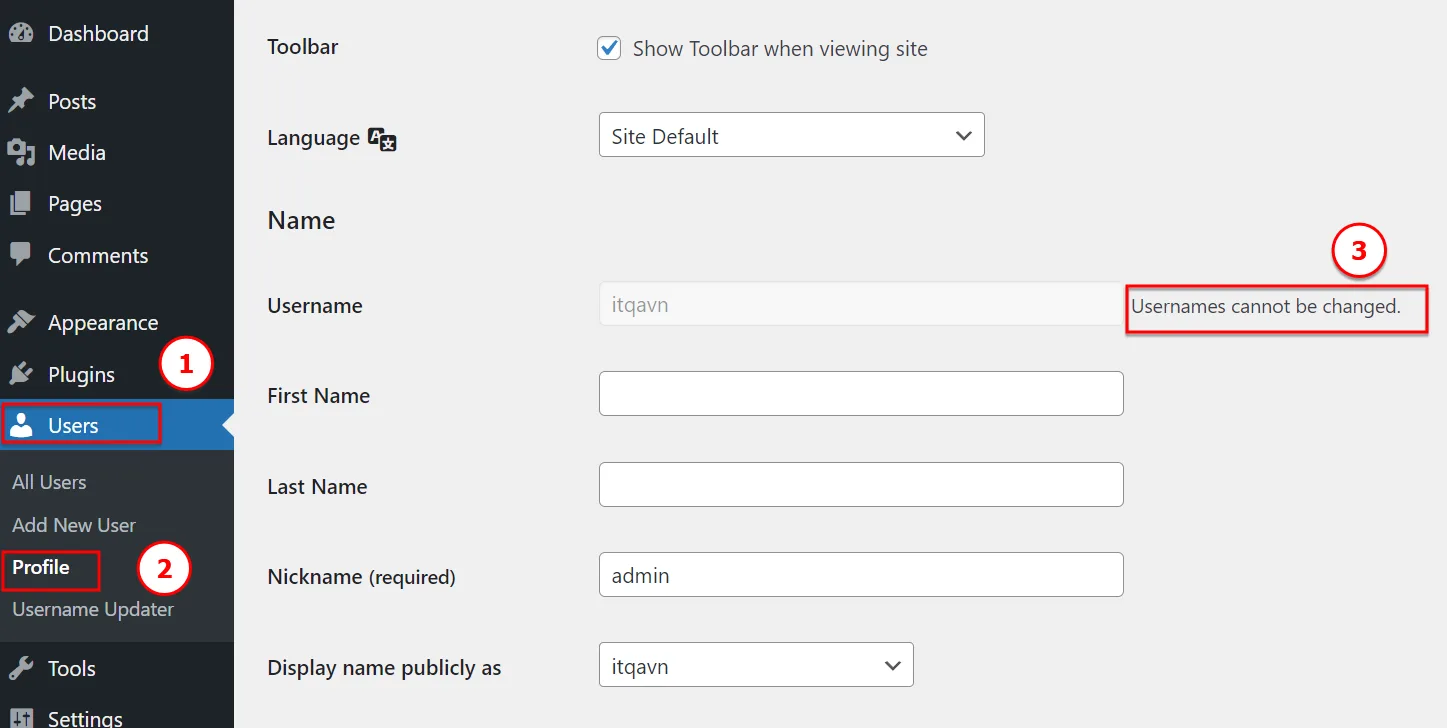Click the Nickname field containing admin
The height and width of the screenshot is (728, 1447).
pyautogui.click(x=861, y=574)
